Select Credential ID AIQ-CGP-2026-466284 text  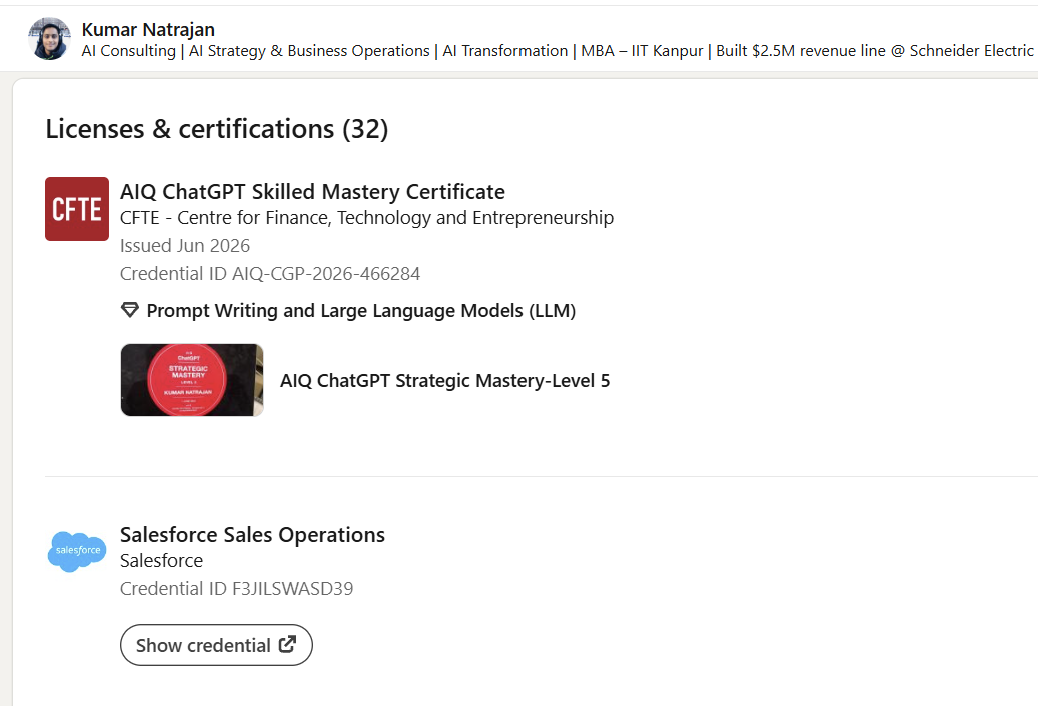[x=270, y=274]
